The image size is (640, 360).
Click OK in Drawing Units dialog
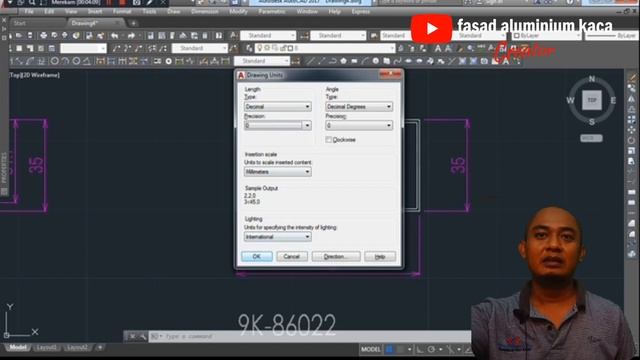tap(257, 256)
